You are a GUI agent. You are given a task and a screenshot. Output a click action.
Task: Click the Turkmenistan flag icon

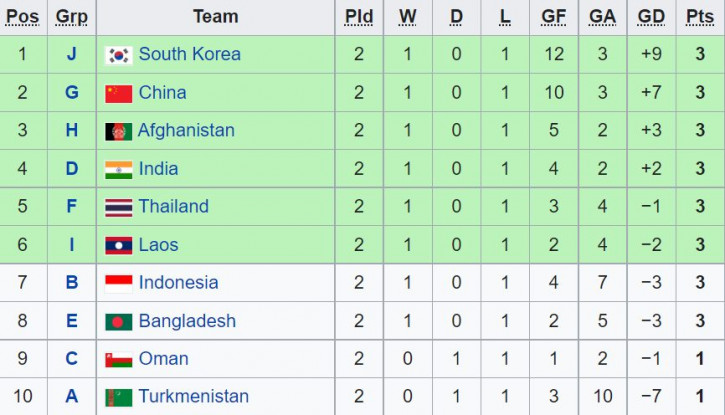tap(118, 397)
